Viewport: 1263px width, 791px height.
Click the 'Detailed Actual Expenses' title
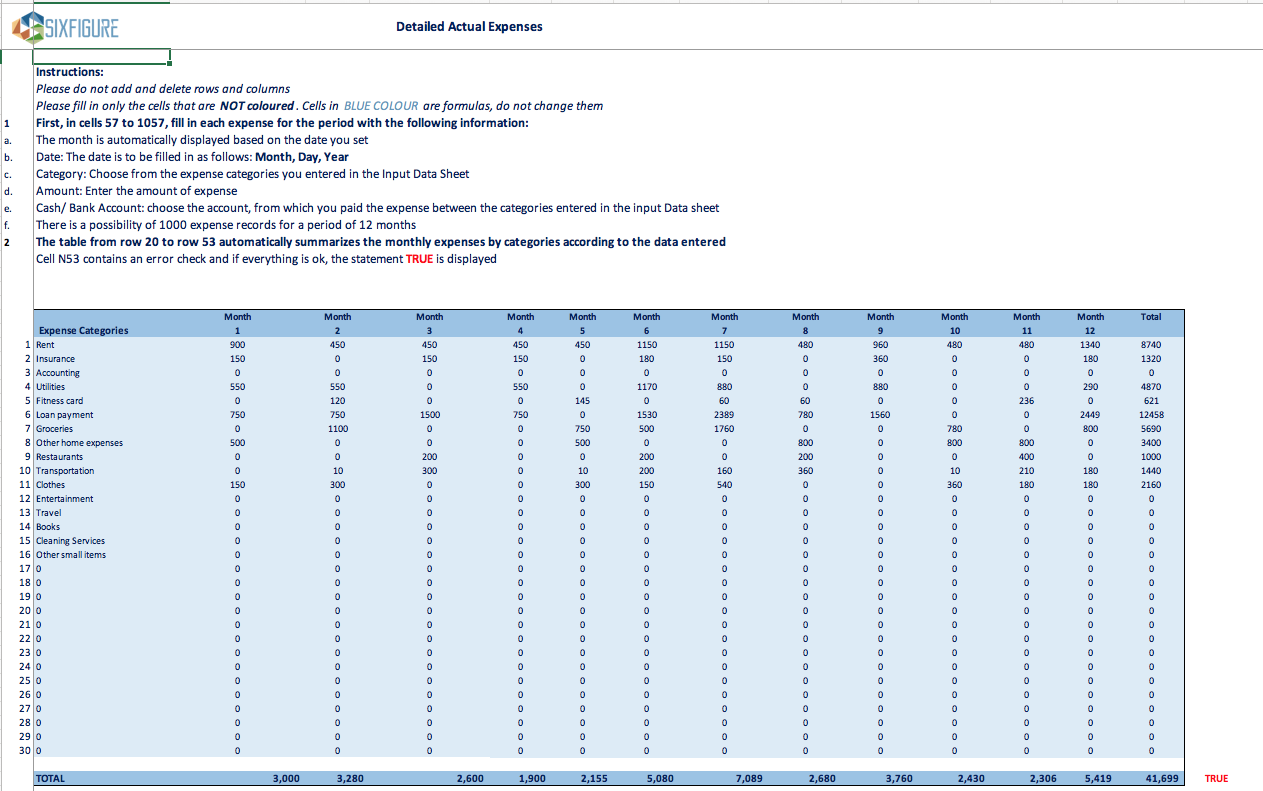click(x=469, y=27)
